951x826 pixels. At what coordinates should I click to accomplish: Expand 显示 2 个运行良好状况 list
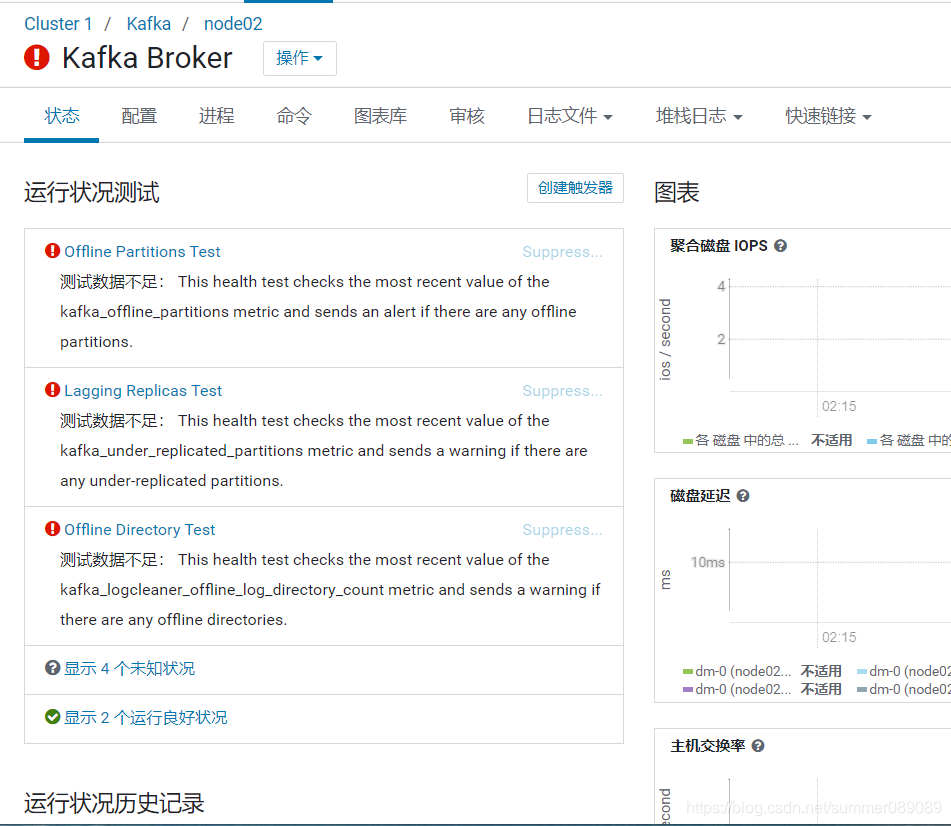point(146,717)
